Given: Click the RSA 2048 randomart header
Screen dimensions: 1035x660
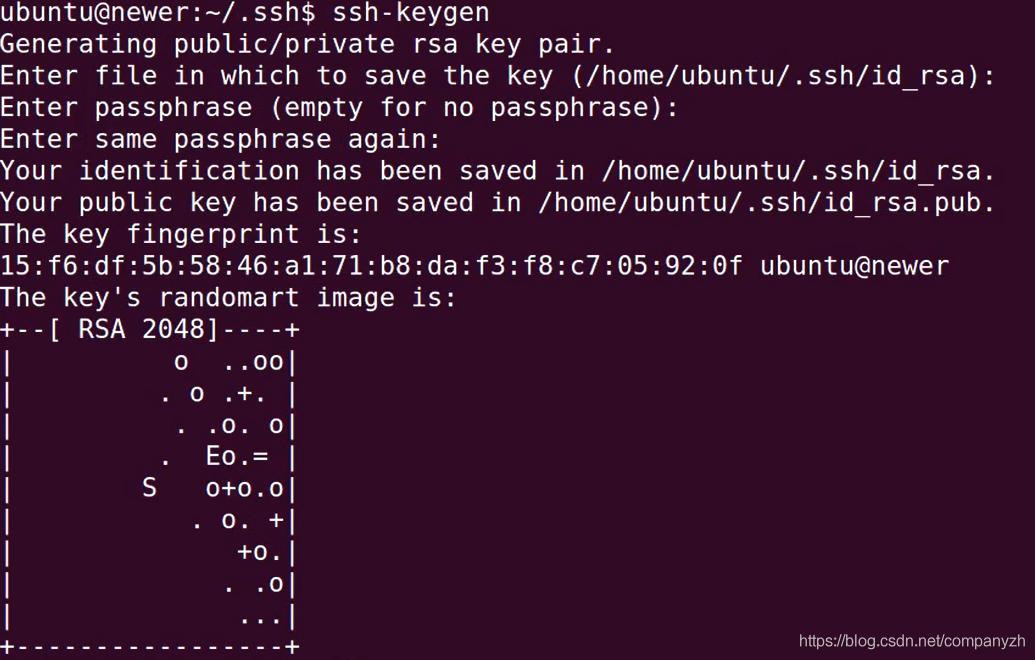Looking at the screenshot, I should (x=148, y=330).
